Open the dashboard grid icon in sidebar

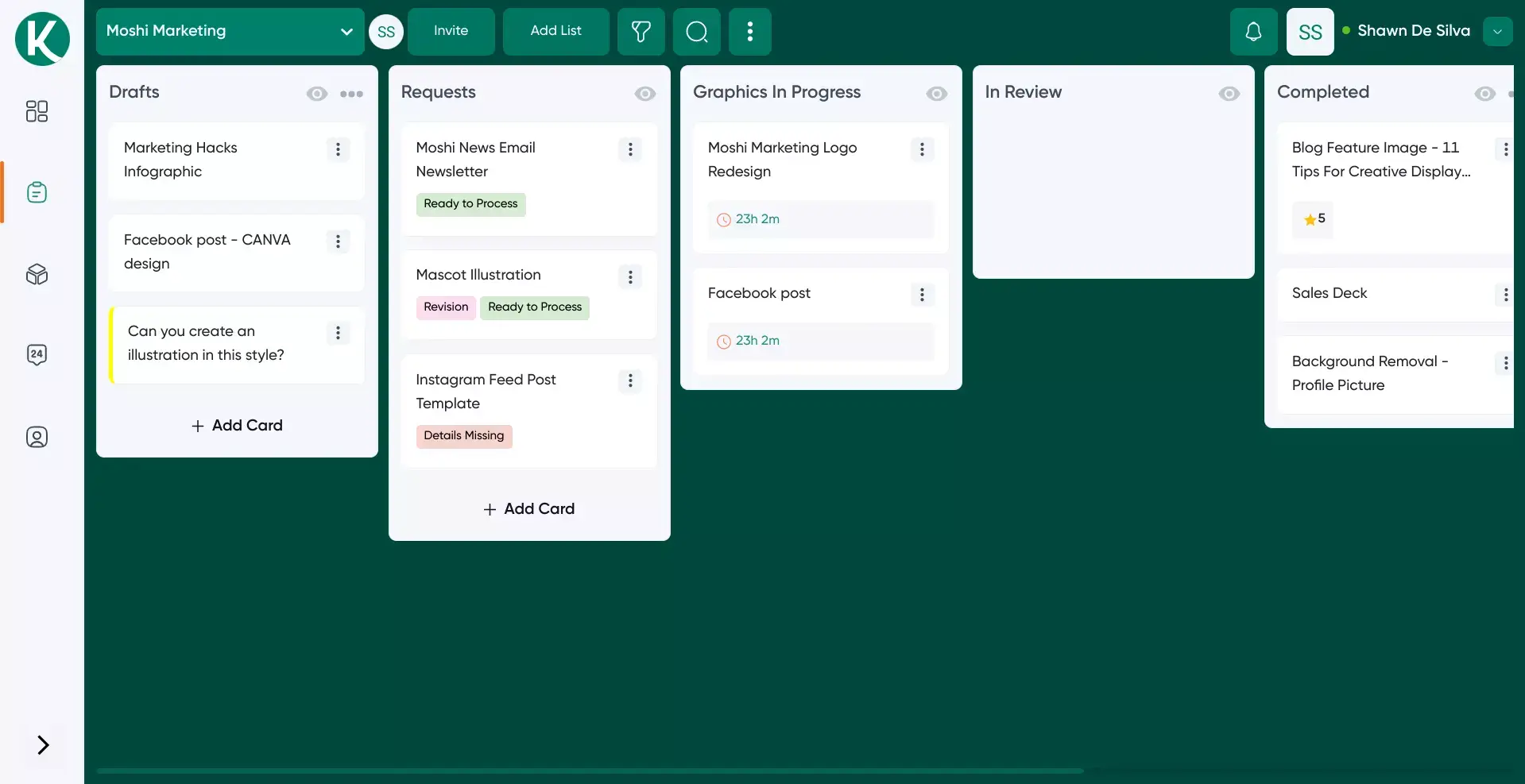point(36,111)
